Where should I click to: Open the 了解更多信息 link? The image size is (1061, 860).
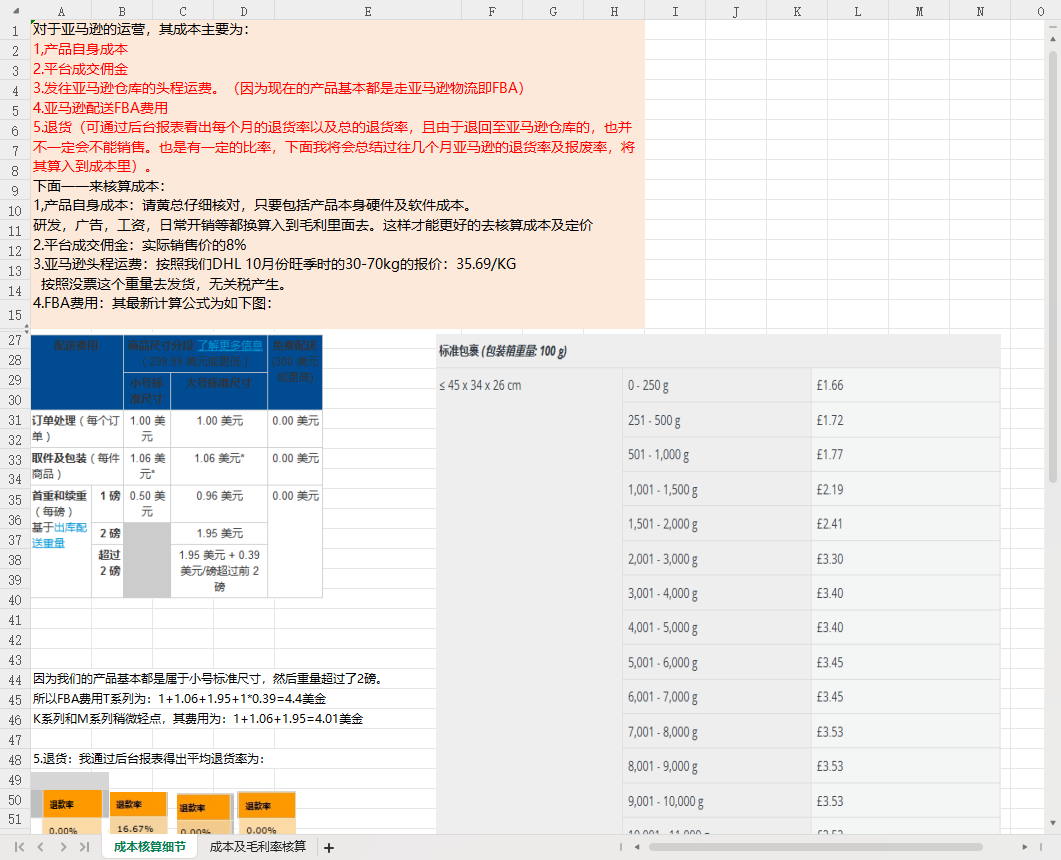229,345
